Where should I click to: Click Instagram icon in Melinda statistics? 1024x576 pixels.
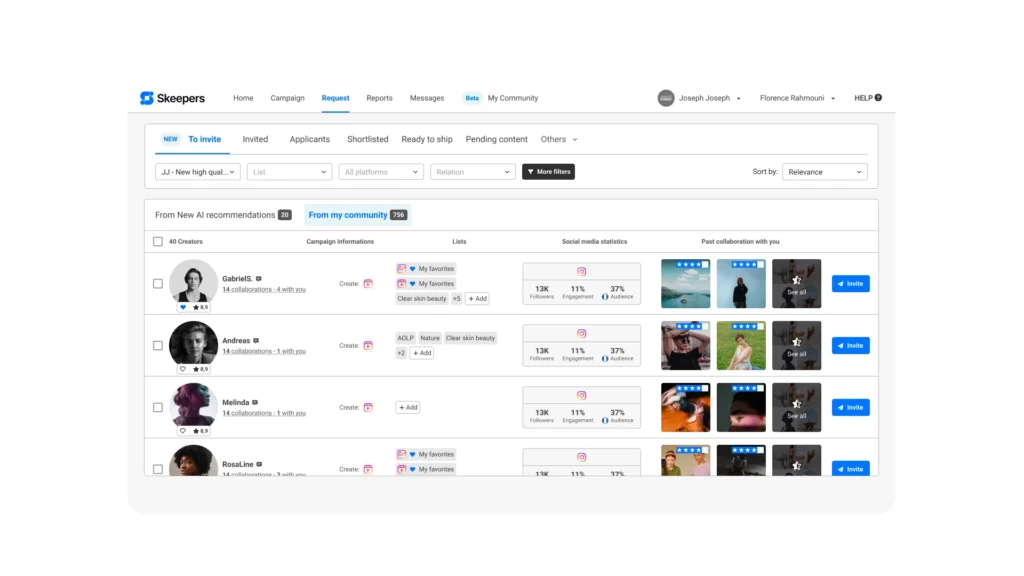[581, 395]
